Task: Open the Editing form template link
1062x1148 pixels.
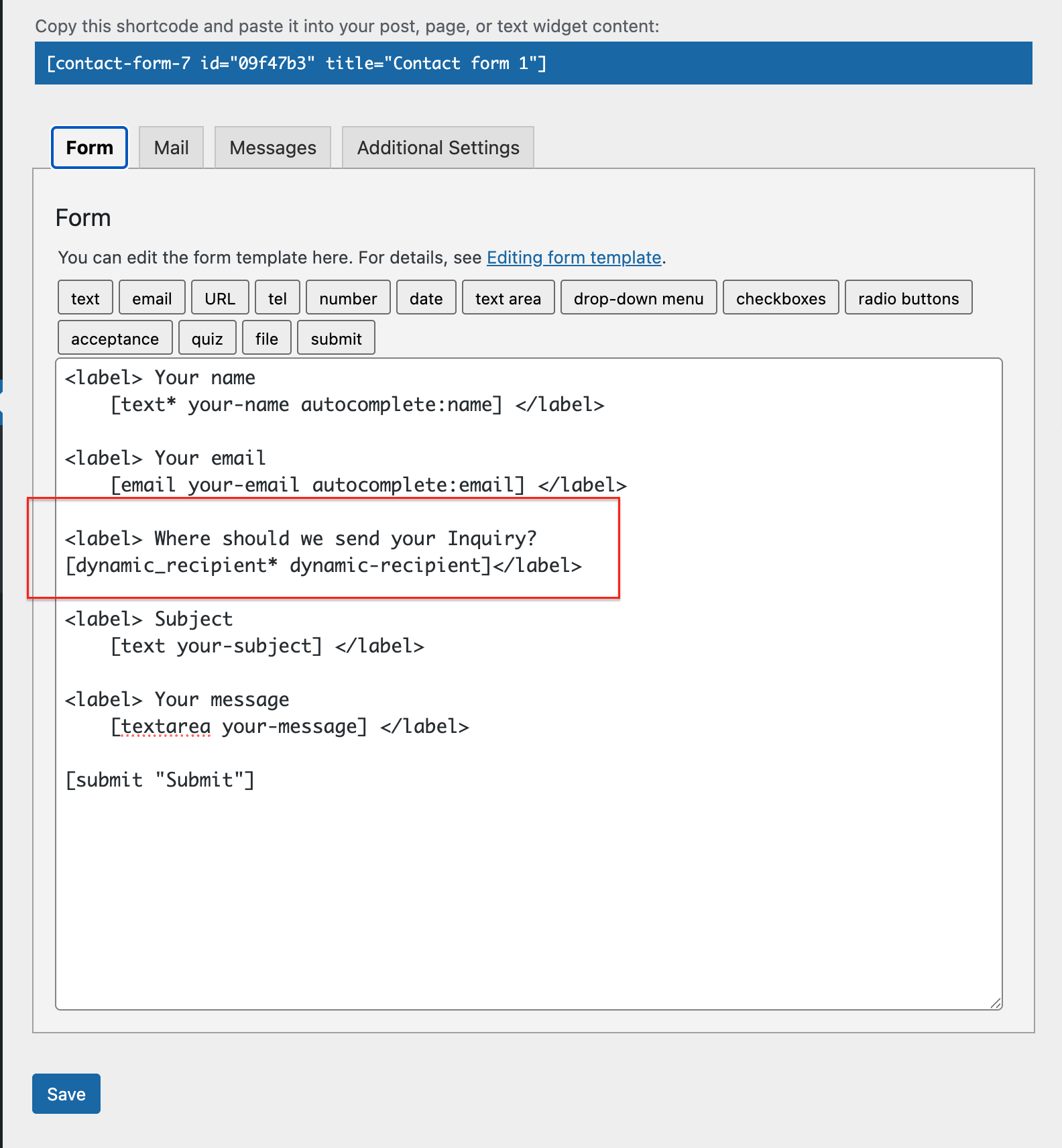Action: (574, 257)
